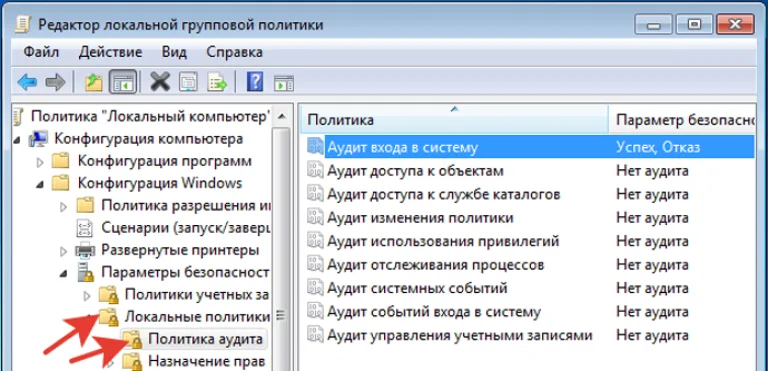Click the Show/Hide action pane icon

(x=284, y=82)
